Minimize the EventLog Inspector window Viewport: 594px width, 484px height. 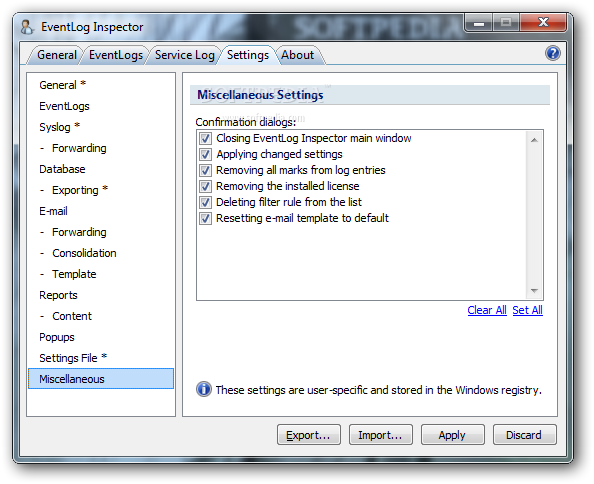pyautogui.click(x=479, y=23)
